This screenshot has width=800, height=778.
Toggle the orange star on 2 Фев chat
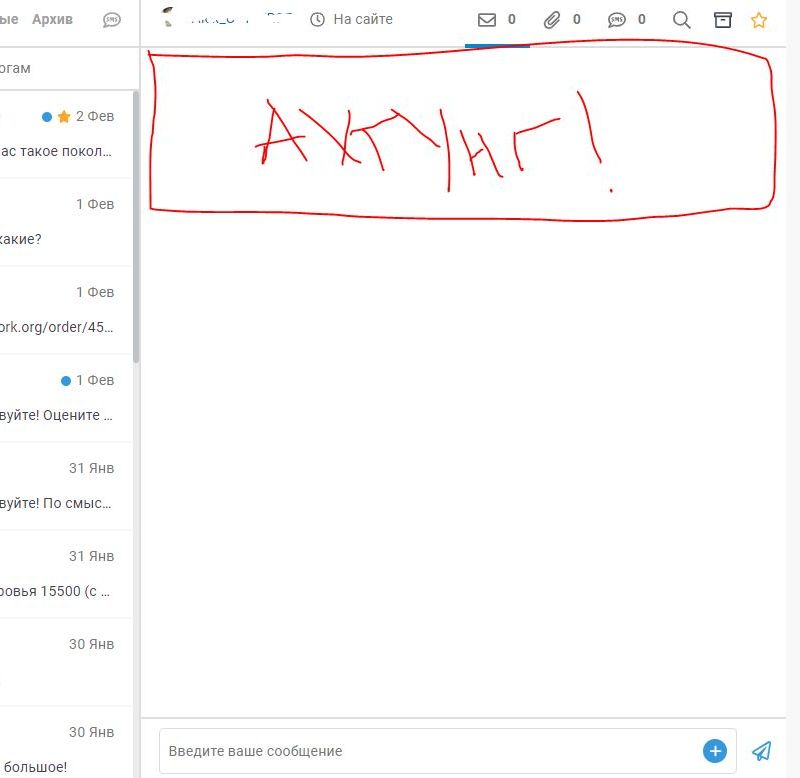(64, 117)
